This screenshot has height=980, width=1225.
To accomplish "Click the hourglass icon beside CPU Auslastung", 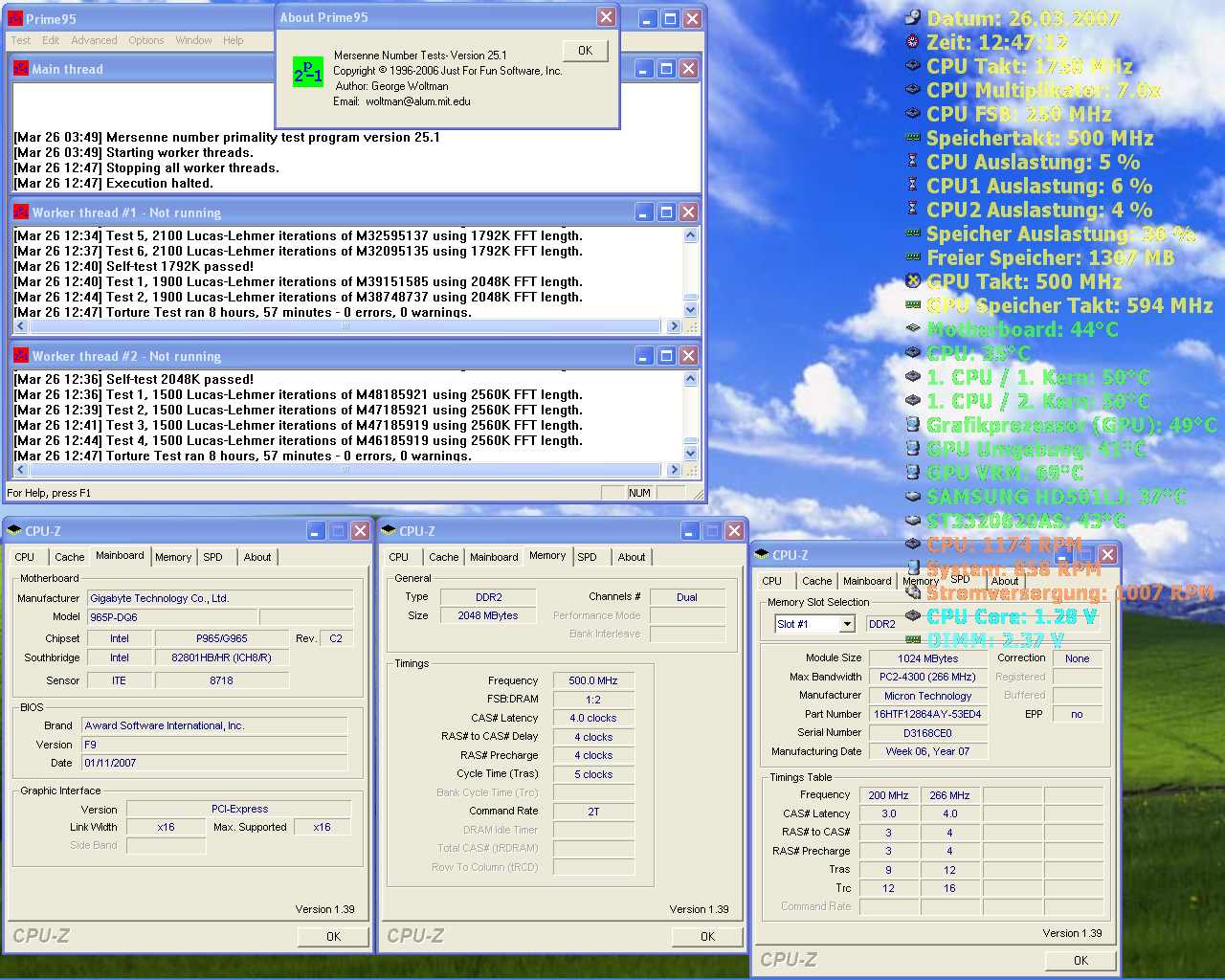I will pyautogui.click(x=913, y=161).
